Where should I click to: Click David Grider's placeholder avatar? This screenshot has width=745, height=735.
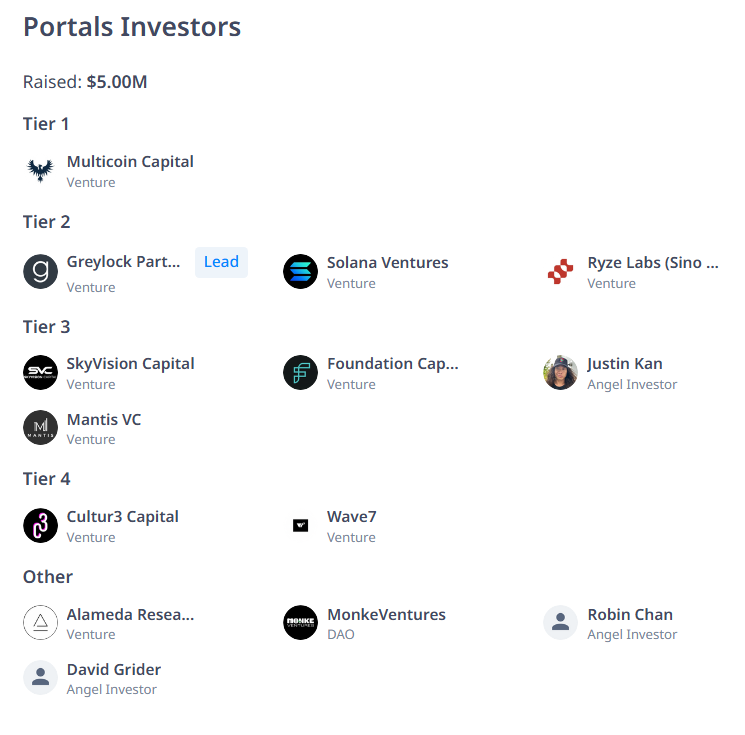pos(40,678)
